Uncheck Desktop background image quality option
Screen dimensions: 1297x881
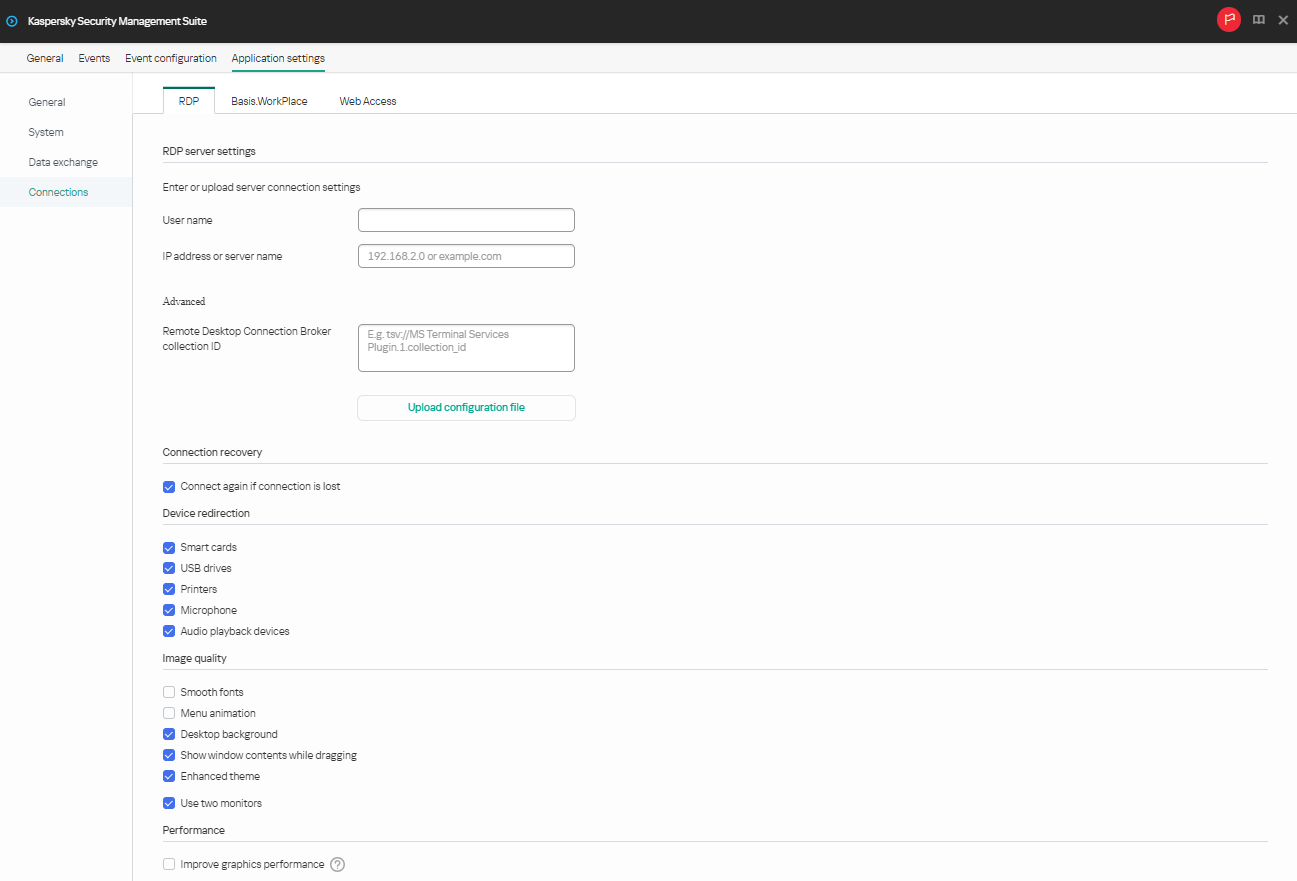tap(169, 733)
